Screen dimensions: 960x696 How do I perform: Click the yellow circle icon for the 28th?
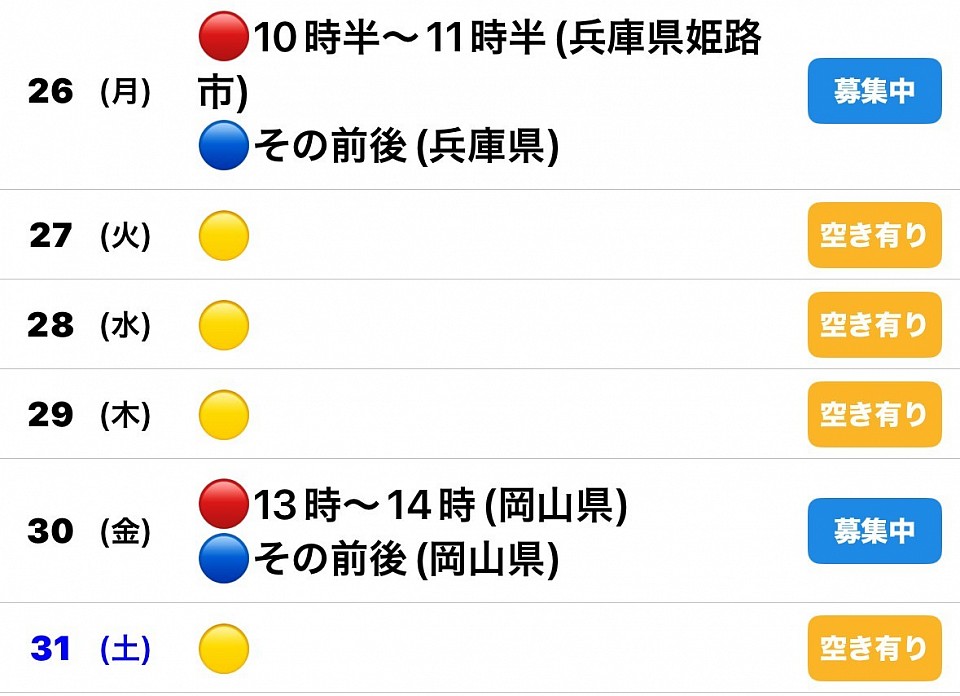click(223, 325)
